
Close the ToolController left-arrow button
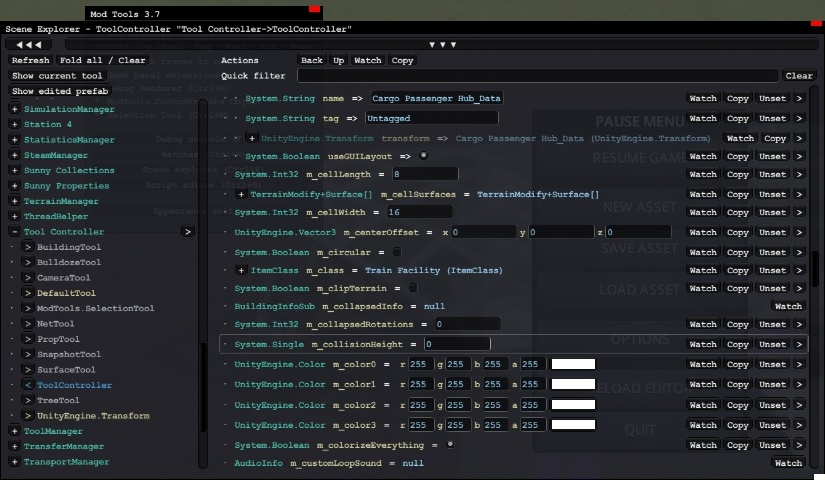[x=28, y=385]
